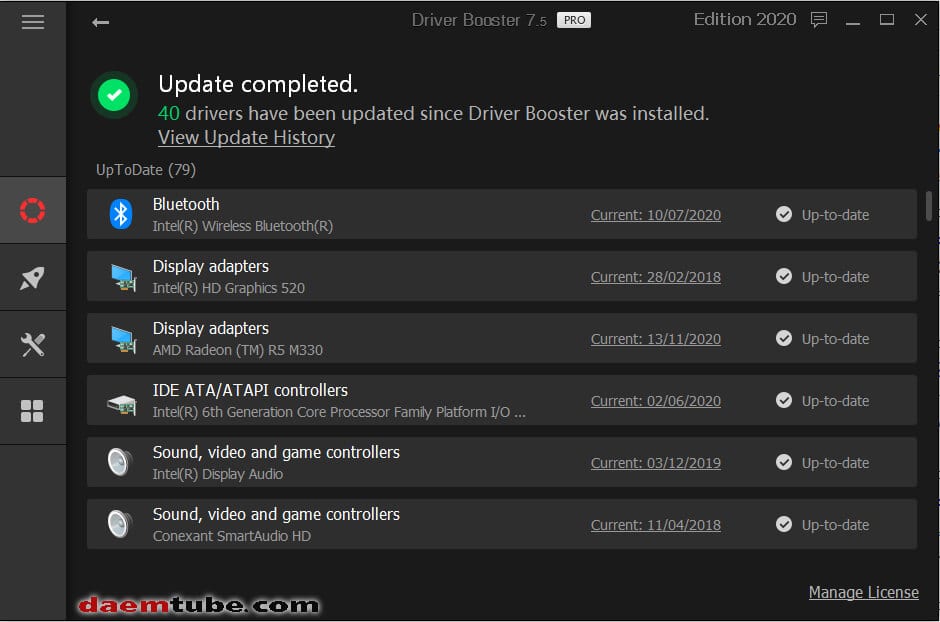The image size is (940, 622).
Task: Click the Conexant SmartAudio speaker icon
Action: (121, 524)
